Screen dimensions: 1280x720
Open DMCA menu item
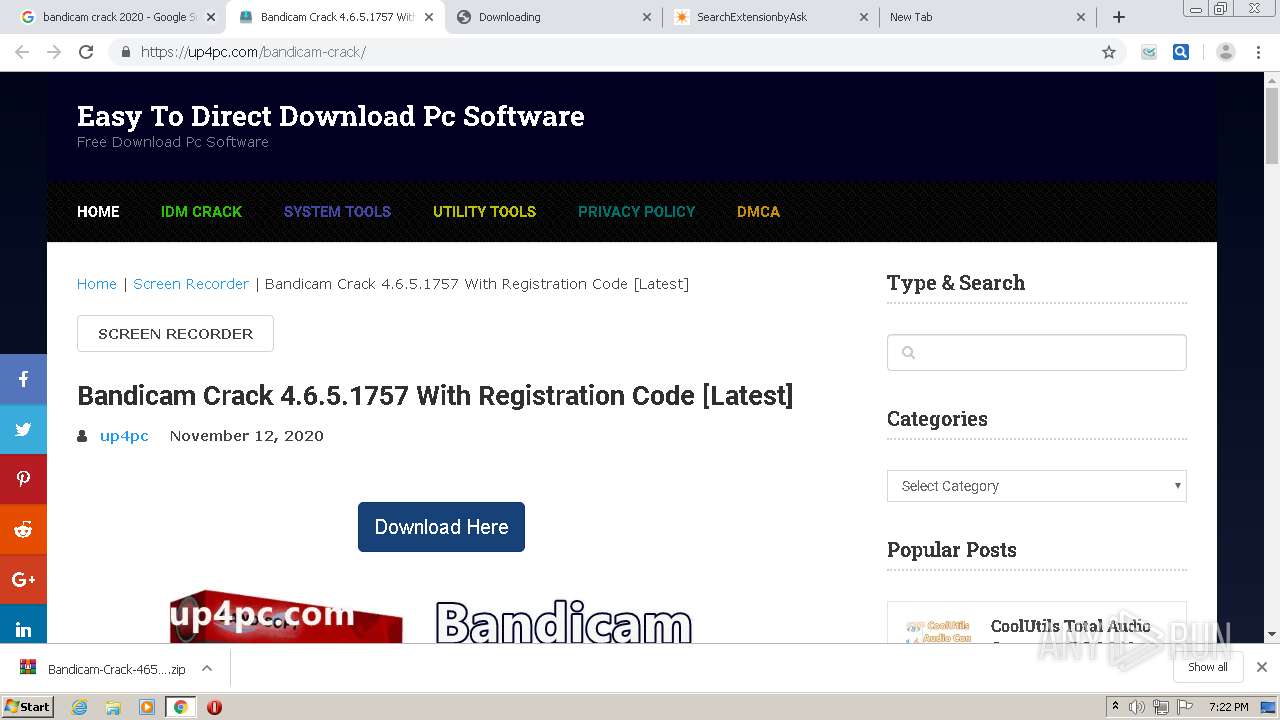pyautogui.click(x=758, y=212)
